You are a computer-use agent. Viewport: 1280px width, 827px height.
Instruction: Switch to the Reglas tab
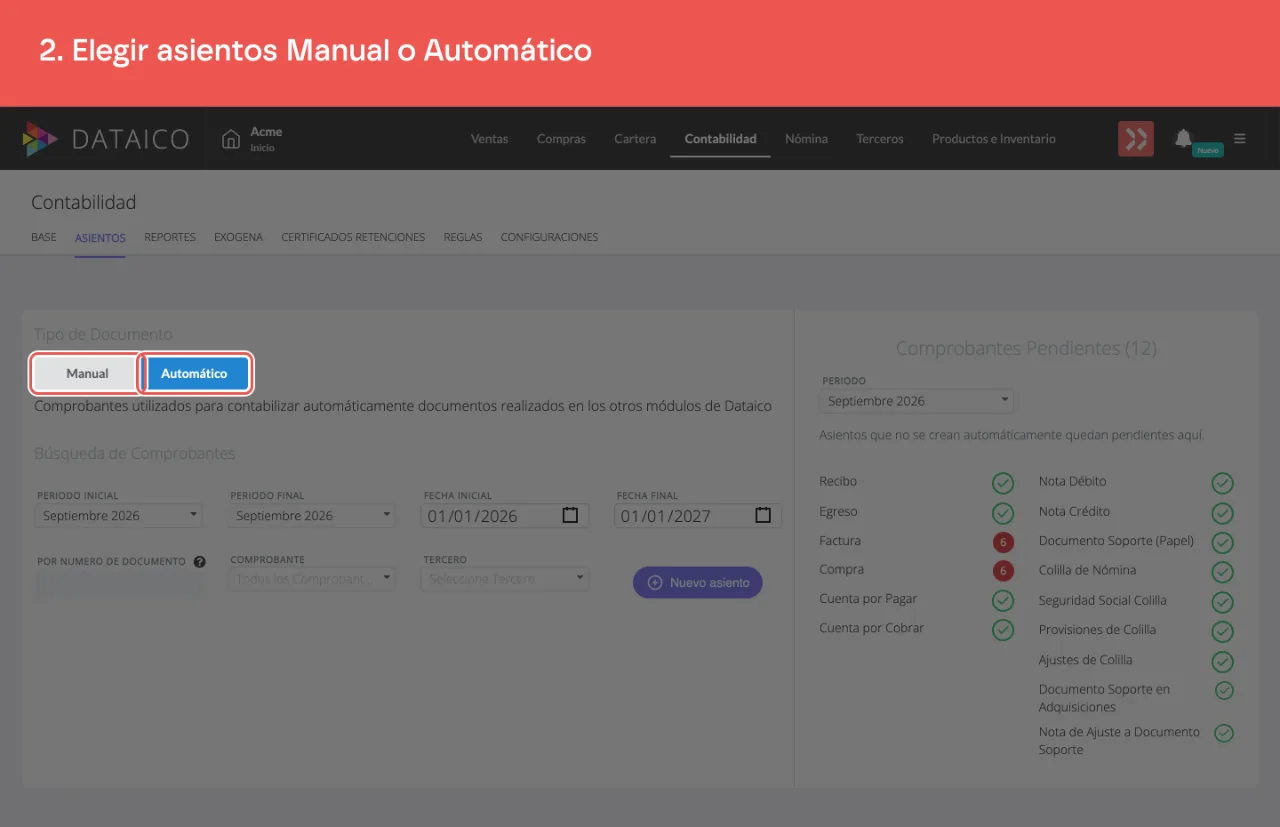click(x=463, y=237)
